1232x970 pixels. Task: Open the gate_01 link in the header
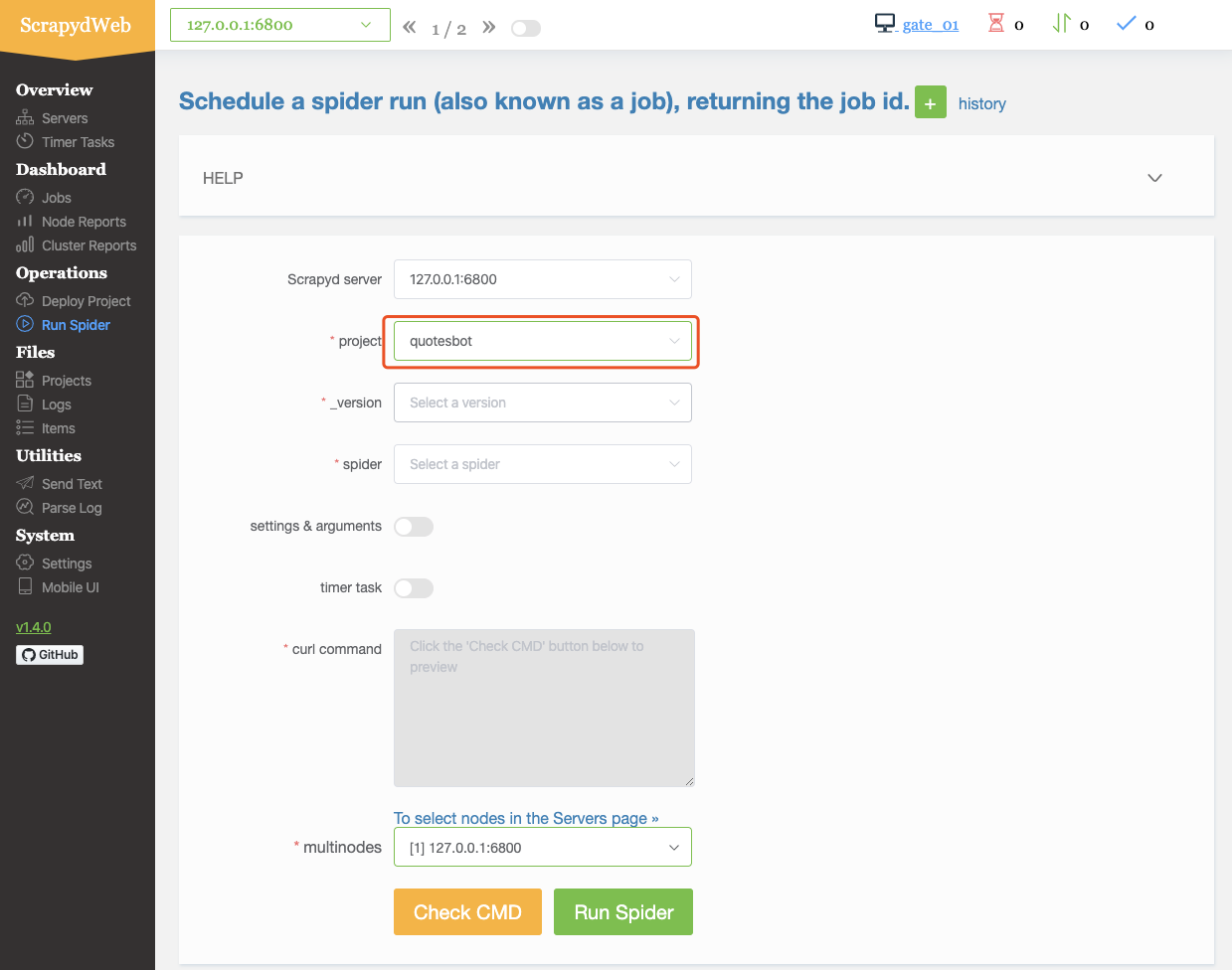click(931, 24)
